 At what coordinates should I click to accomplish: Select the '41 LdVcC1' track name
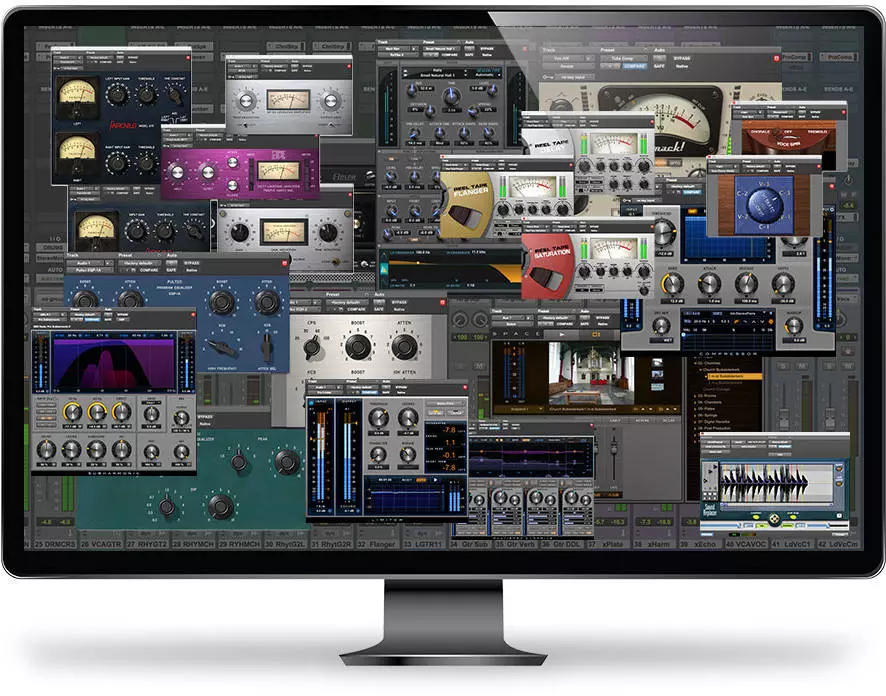[792, 544]
